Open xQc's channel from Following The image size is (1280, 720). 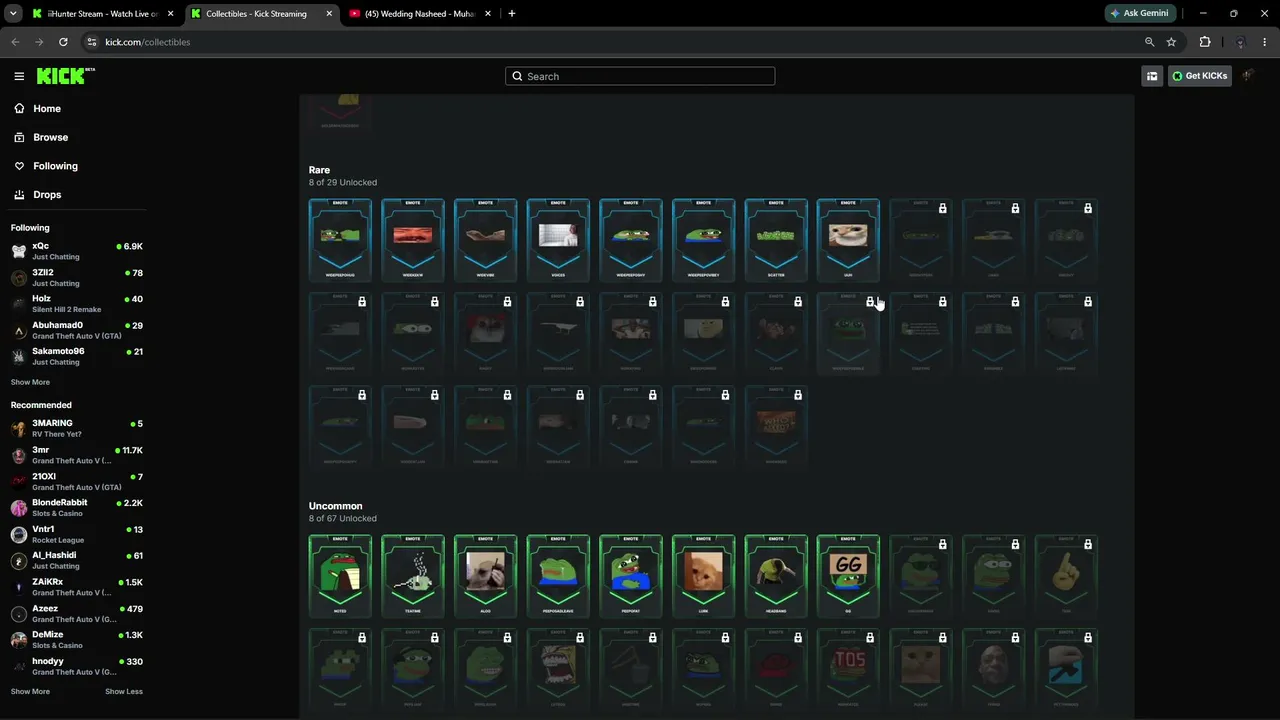coord(78,251)
